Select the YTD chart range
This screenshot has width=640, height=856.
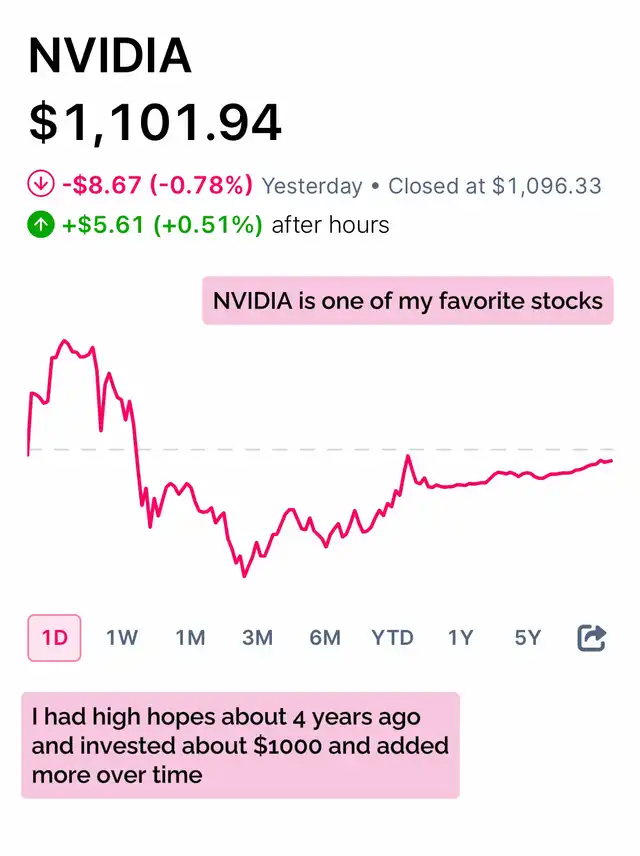point(392,638)
